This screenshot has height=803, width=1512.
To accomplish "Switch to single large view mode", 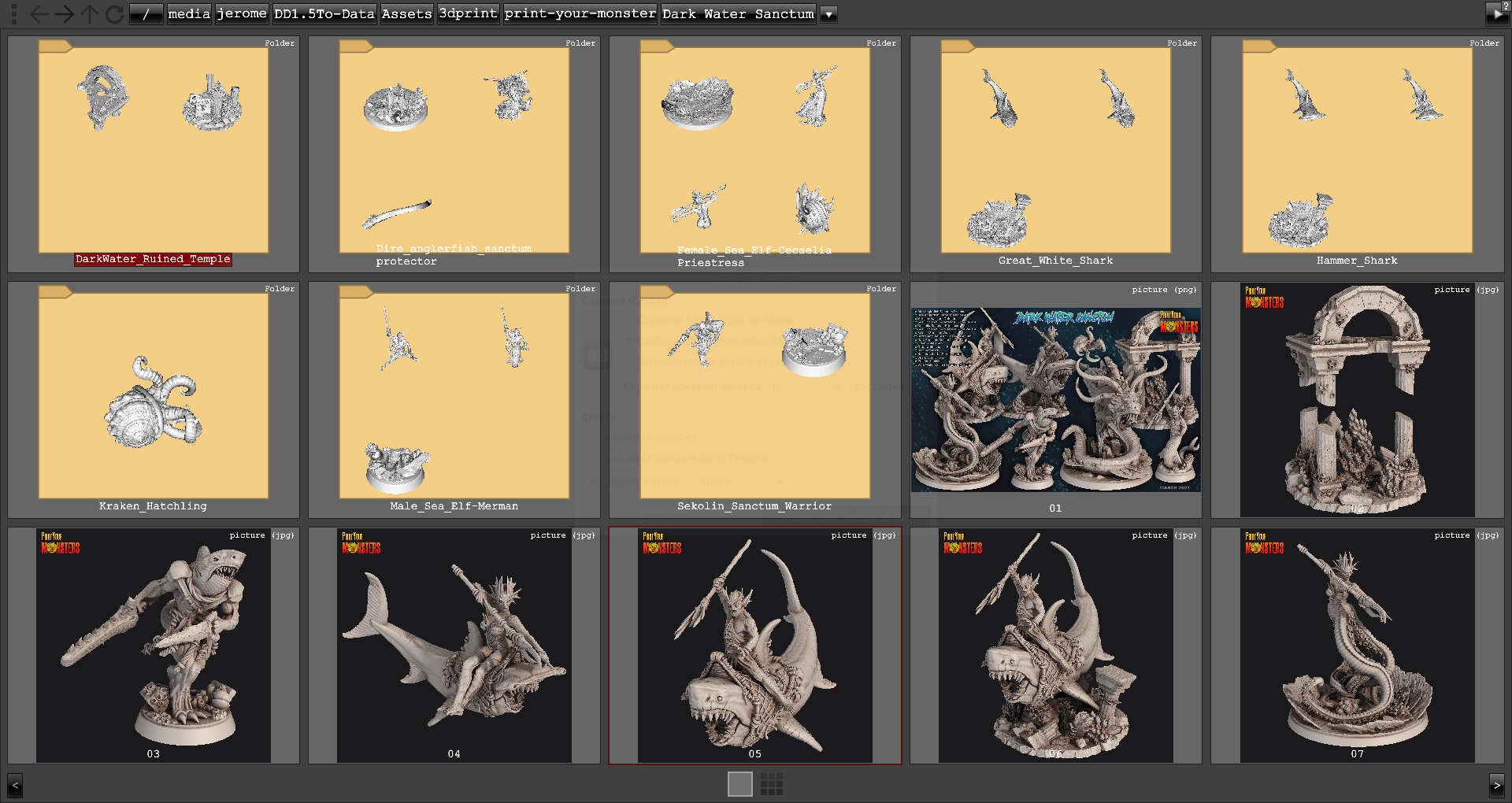I will (x=740, y=784).
